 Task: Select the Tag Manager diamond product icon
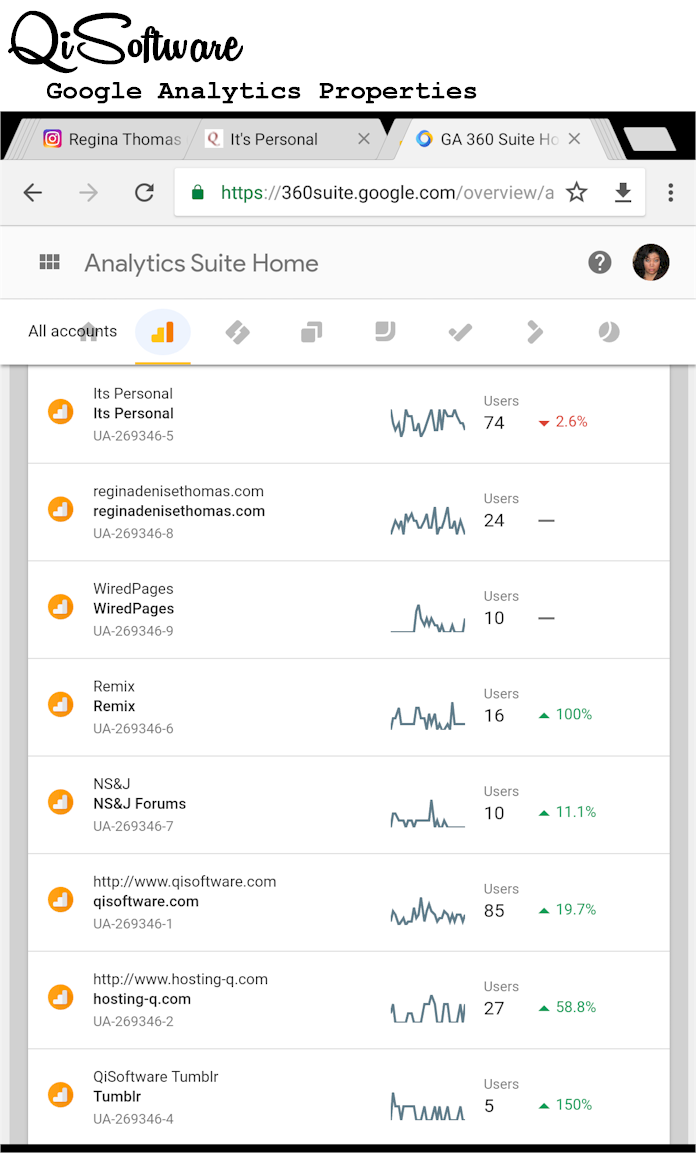click(x=237, y=332)
